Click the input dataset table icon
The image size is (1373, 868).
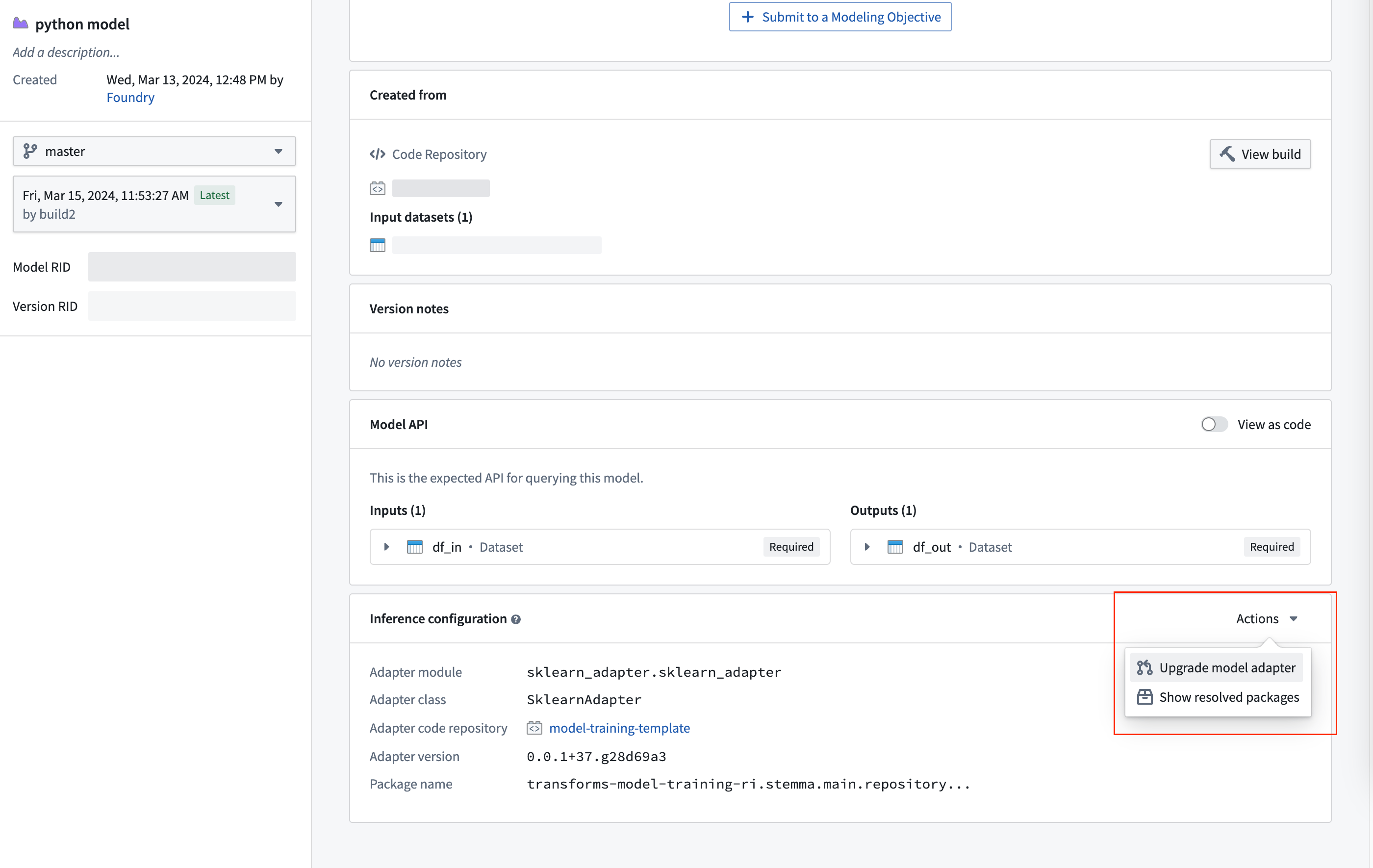378,245
